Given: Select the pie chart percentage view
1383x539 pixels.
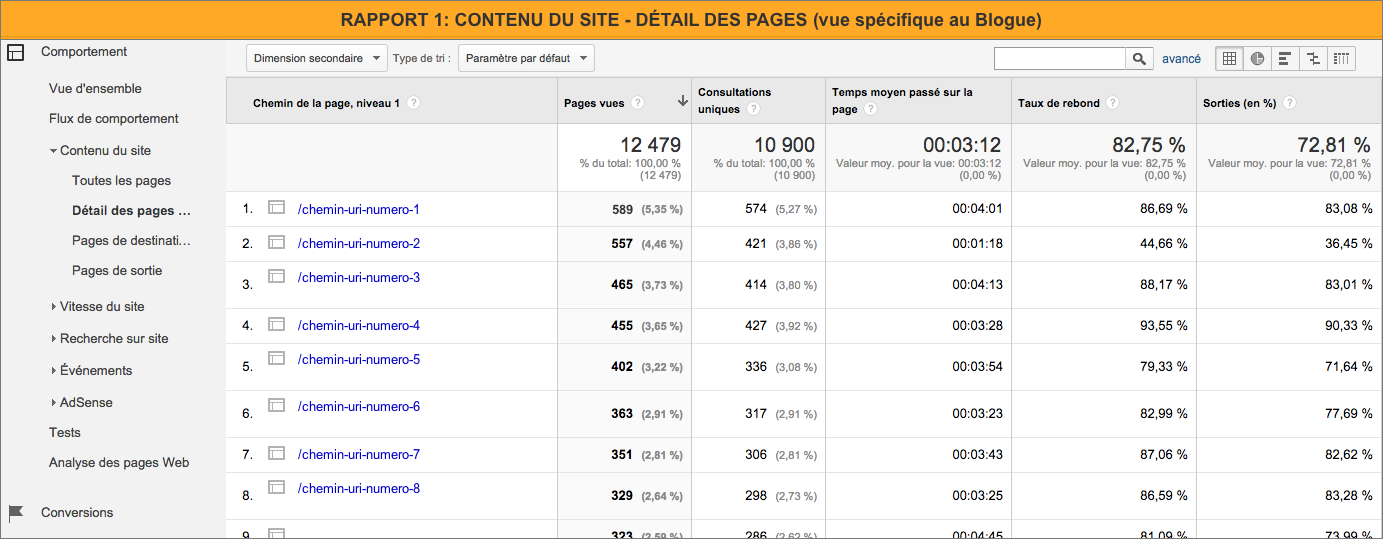Looking at the screenshot, I should pyautogui.click(x=1257, y=59).
